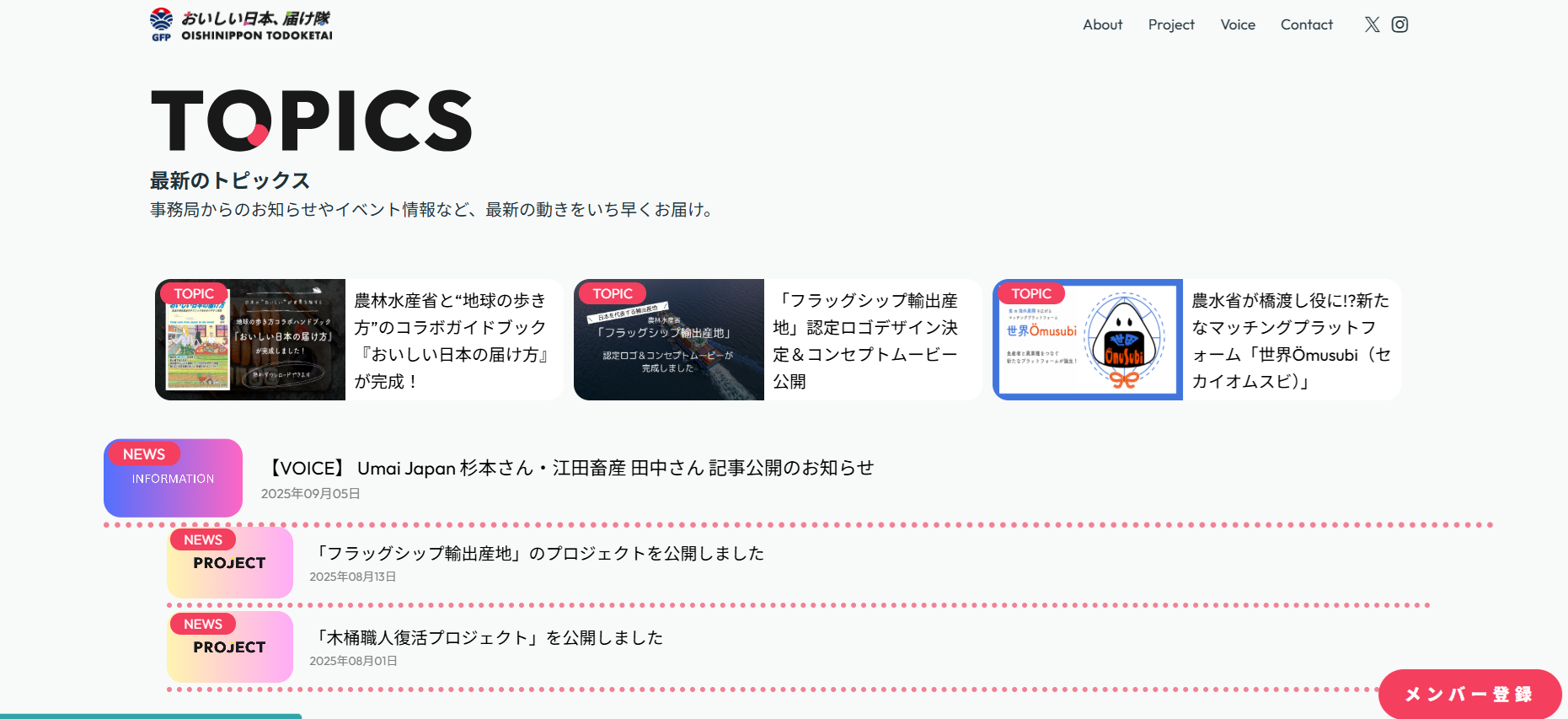Open the フラッグシップ輸出産地 movie thumbnail
The width and height of the screenshot is (1568, 719).
click(669, 340)
